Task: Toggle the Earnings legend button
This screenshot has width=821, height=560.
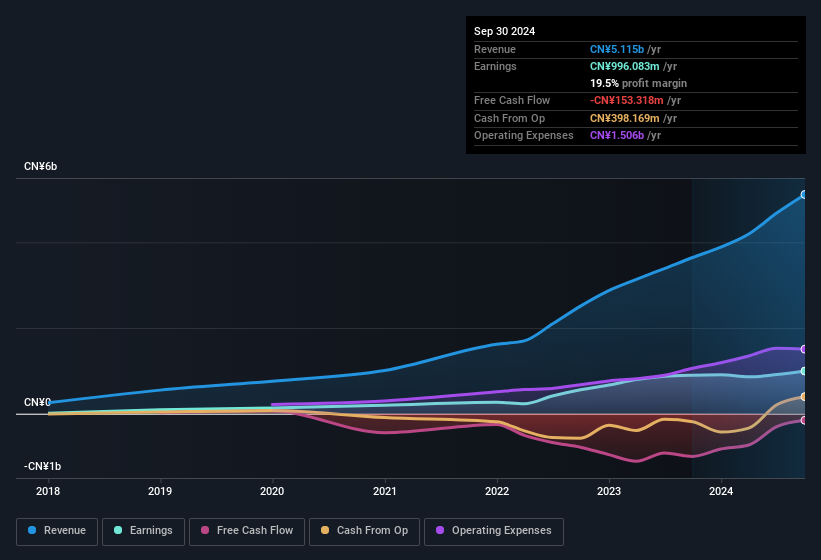Action: pos(143,531)
